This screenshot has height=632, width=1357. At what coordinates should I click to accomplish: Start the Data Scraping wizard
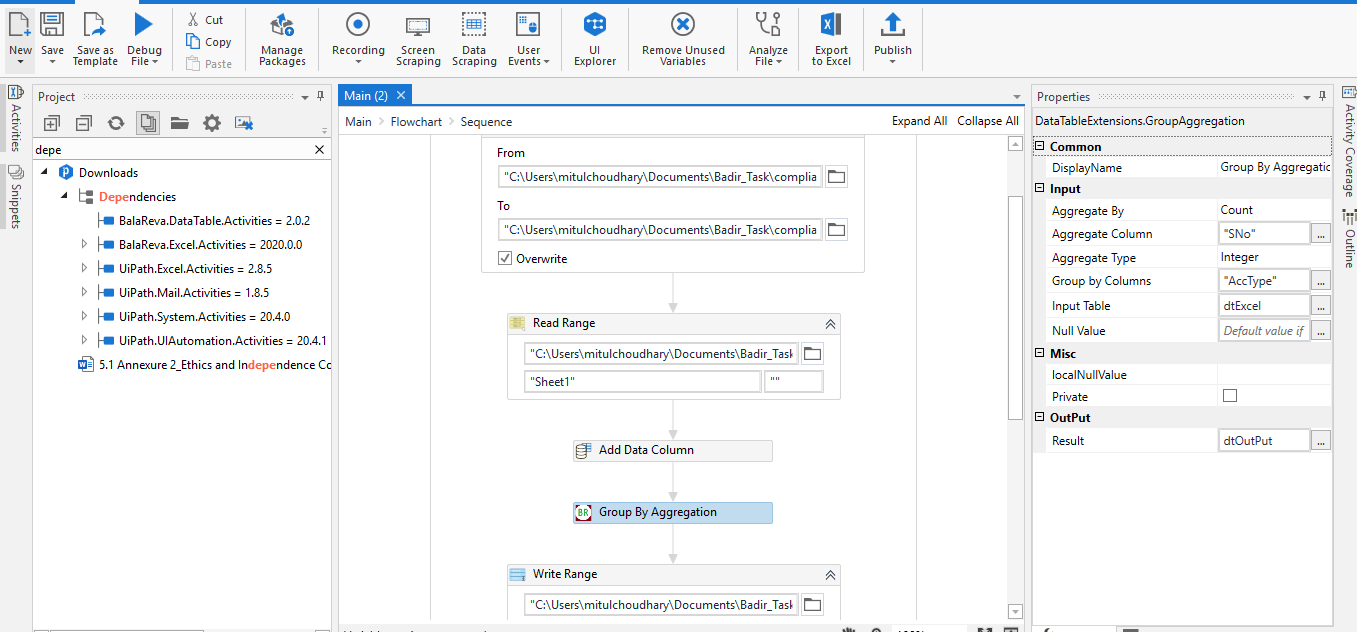(x=474, y=40)
